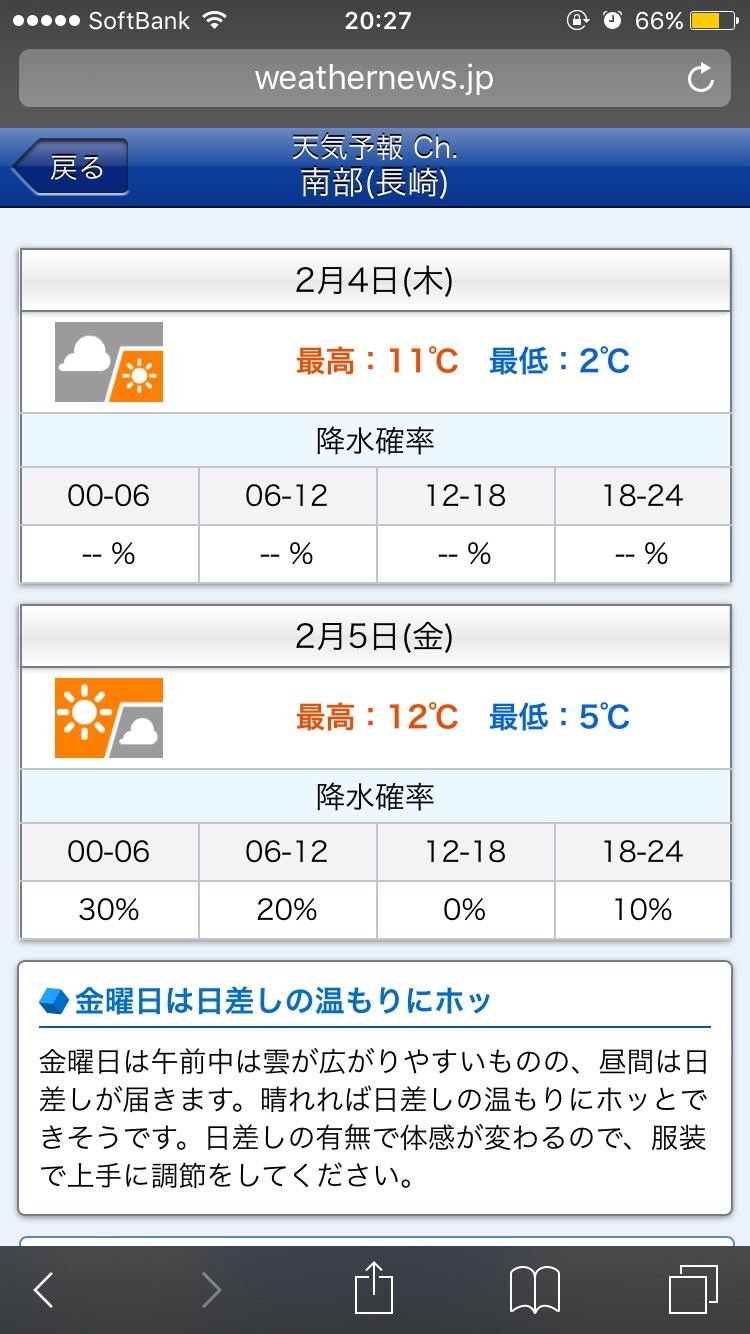Tap the 最低：2℃ low temperature
750x1334 pixels.
tap(560, 362)
